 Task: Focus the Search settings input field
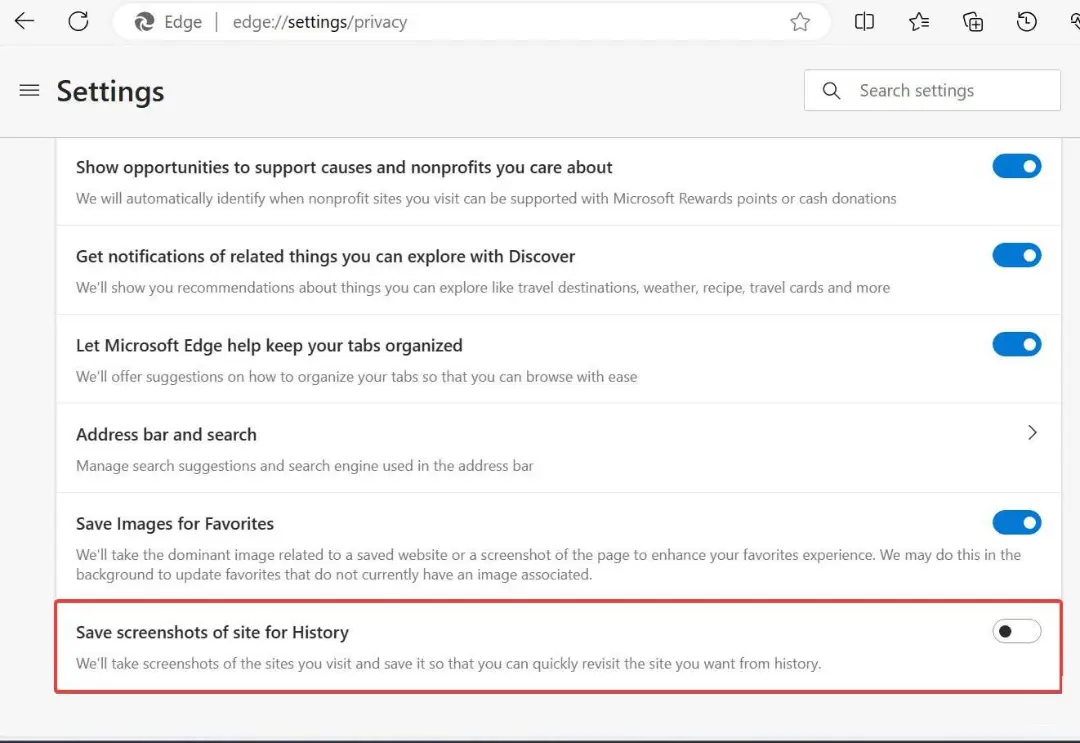coord(932,90)
